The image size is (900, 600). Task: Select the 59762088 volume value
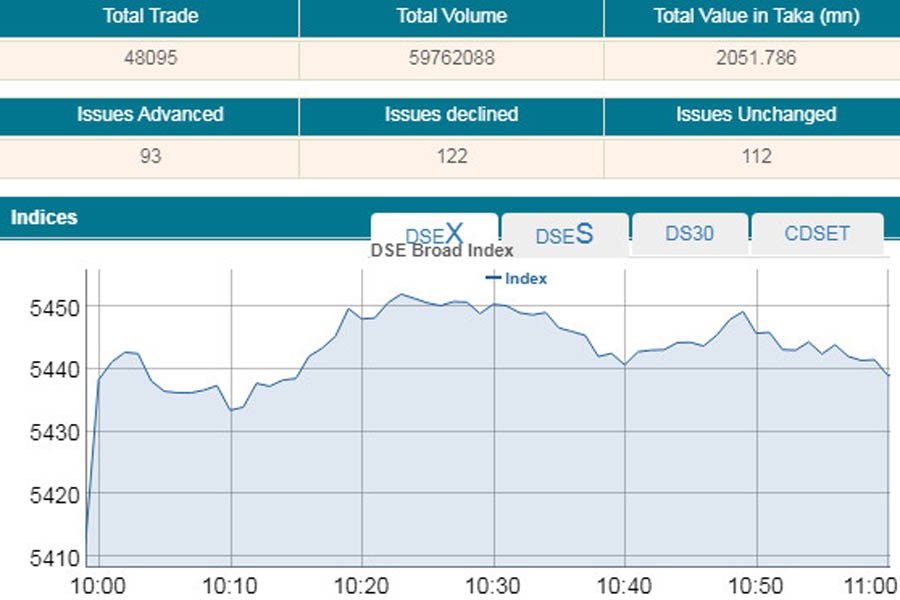(451, 58)
